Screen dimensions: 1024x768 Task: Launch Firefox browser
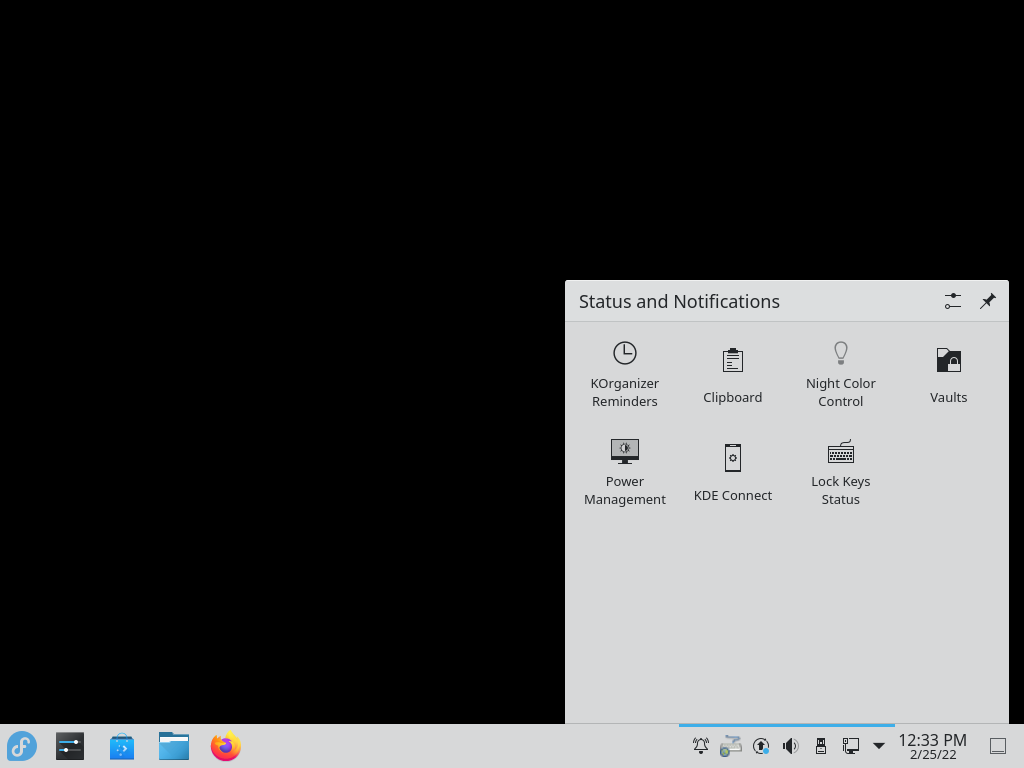226,746
